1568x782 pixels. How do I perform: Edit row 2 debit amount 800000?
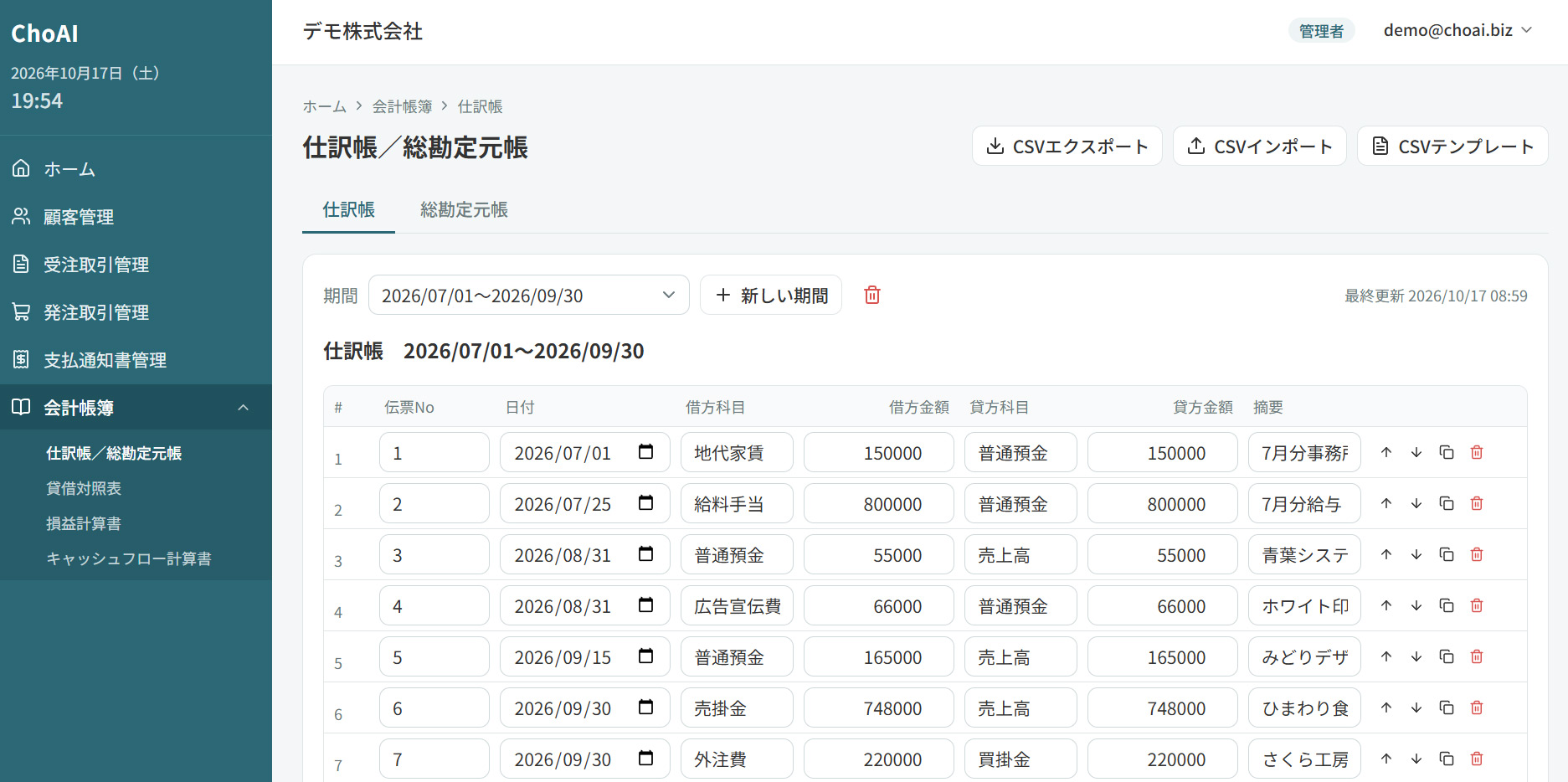(x=878, y=503)
